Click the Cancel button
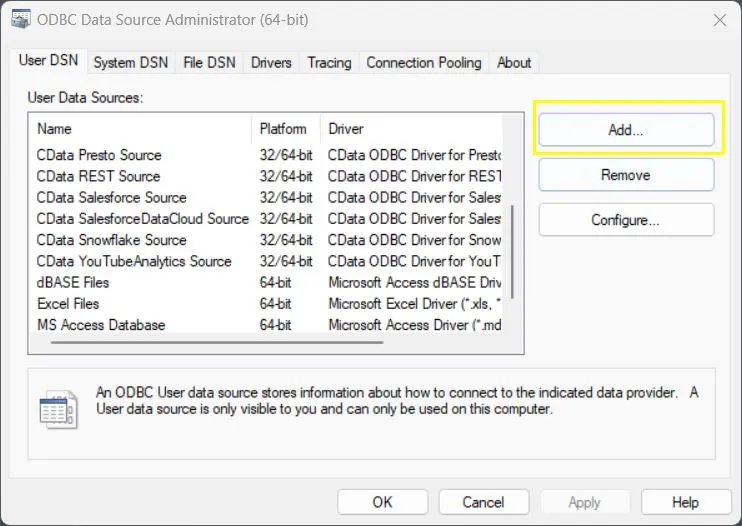The height and width of the screenshot is (526, 742). (483, 502)
